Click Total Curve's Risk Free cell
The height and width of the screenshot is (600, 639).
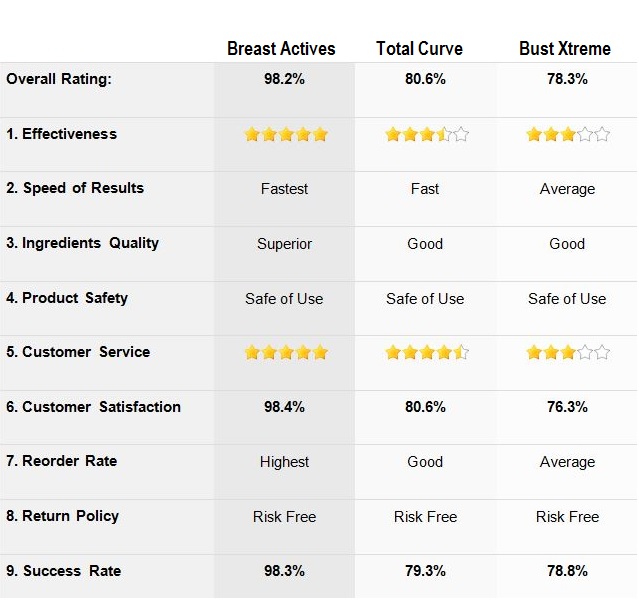tap(425, 517)
